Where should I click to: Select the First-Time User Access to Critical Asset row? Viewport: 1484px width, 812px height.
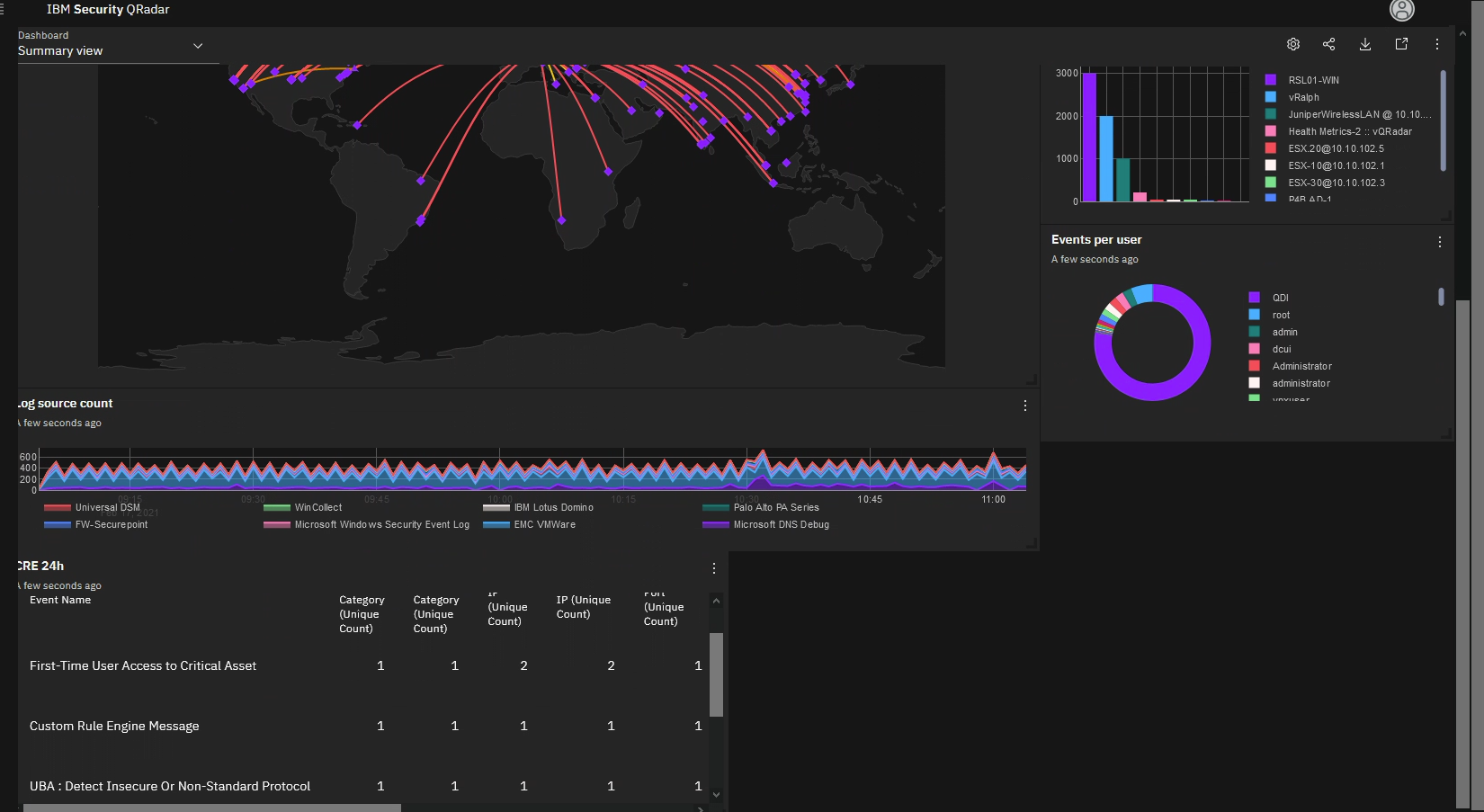(362, 665)
